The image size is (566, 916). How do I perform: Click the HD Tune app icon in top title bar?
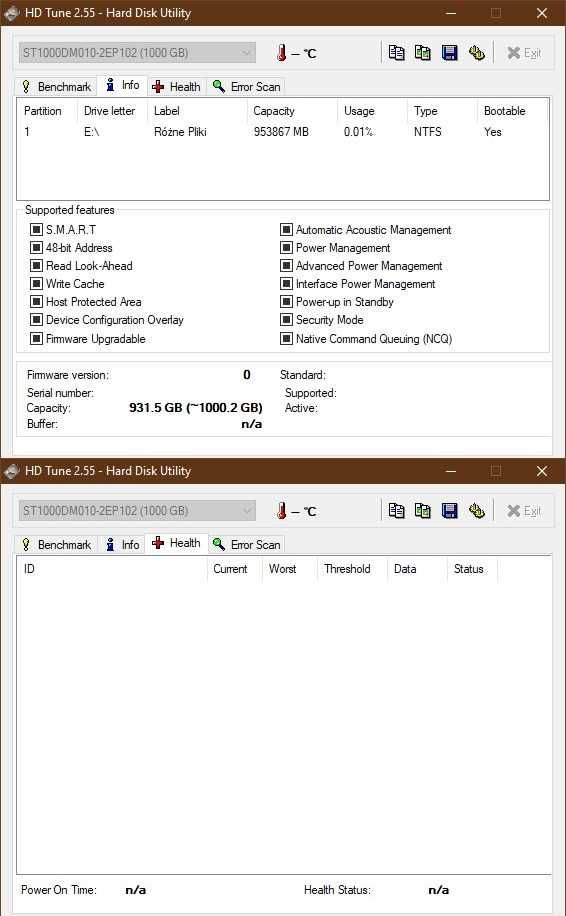(x=12, y=13)
